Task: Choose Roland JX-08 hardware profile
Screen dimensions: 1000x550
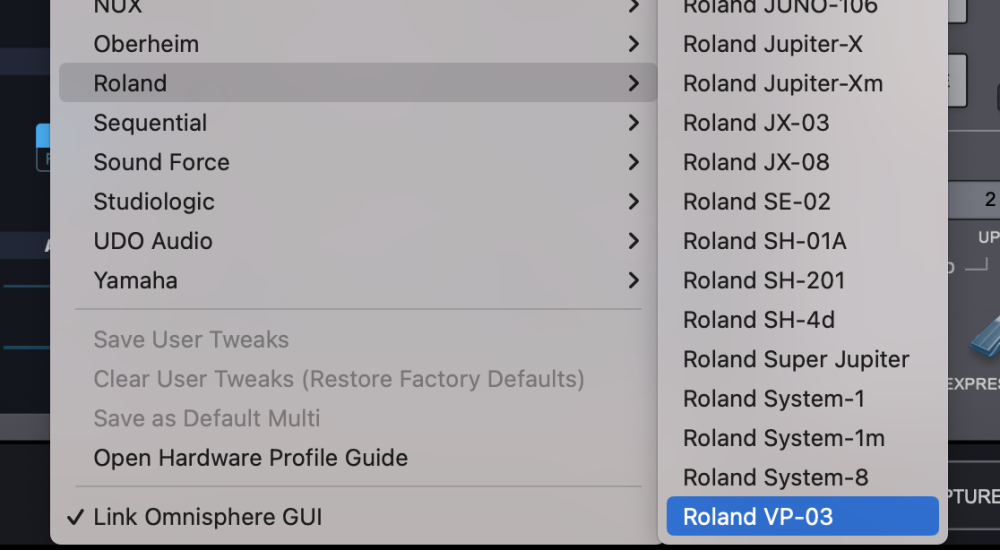Action: point(756,162)
